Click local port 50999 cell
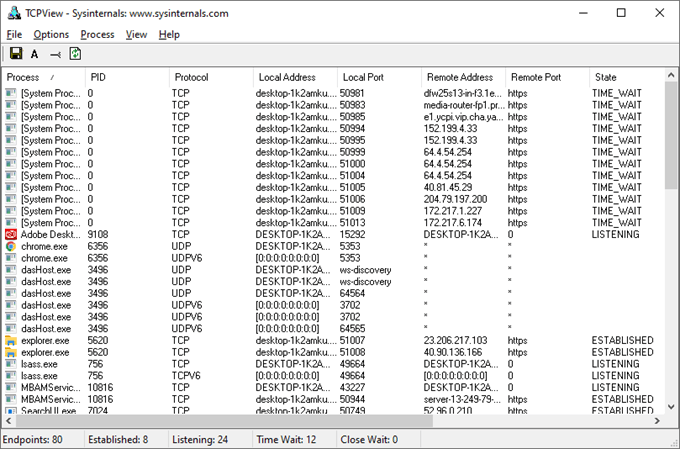Screen dimensions: 680x449 pos(353,152)
